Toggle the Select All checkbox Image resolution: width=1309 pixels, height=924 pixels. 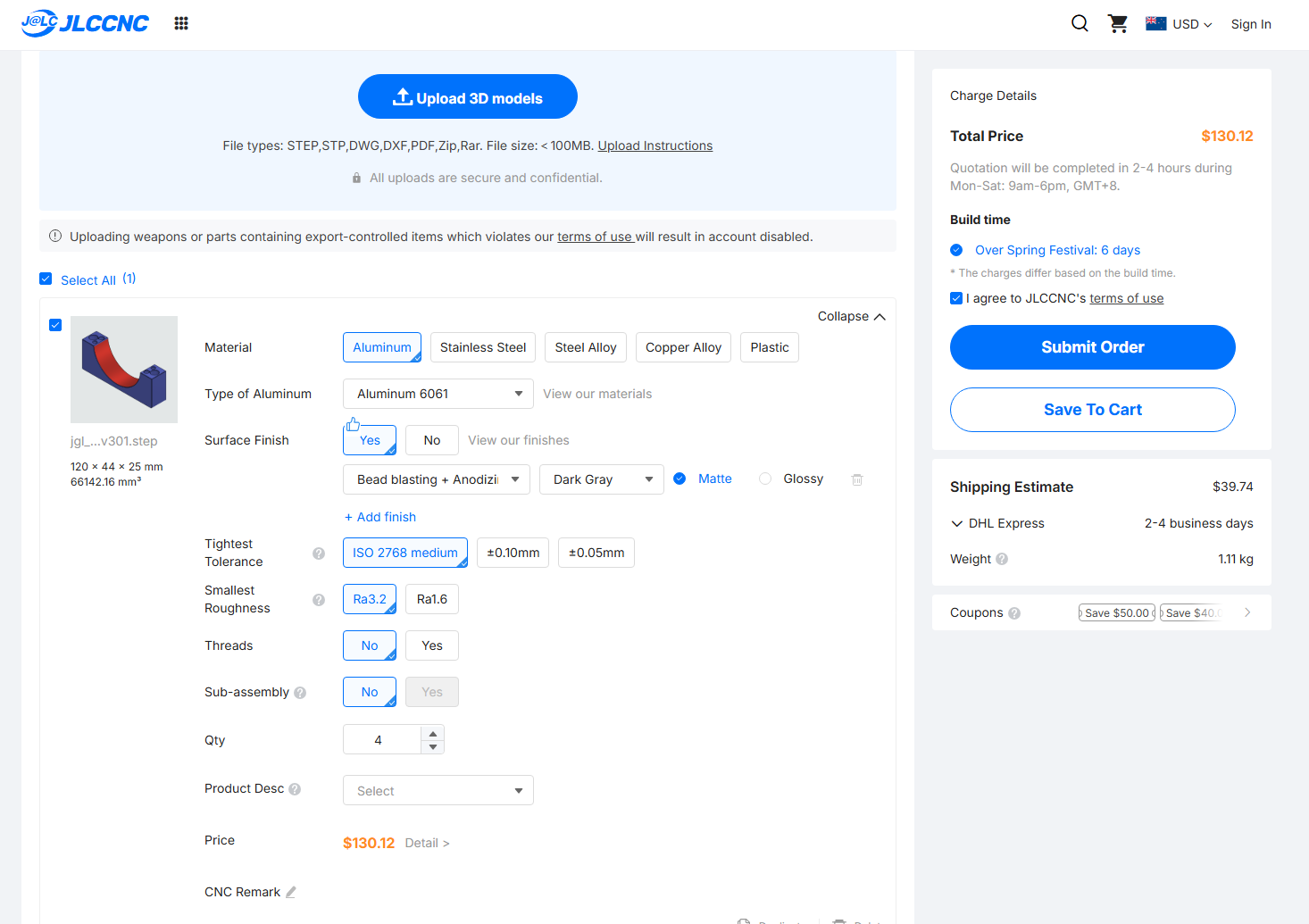46,279
